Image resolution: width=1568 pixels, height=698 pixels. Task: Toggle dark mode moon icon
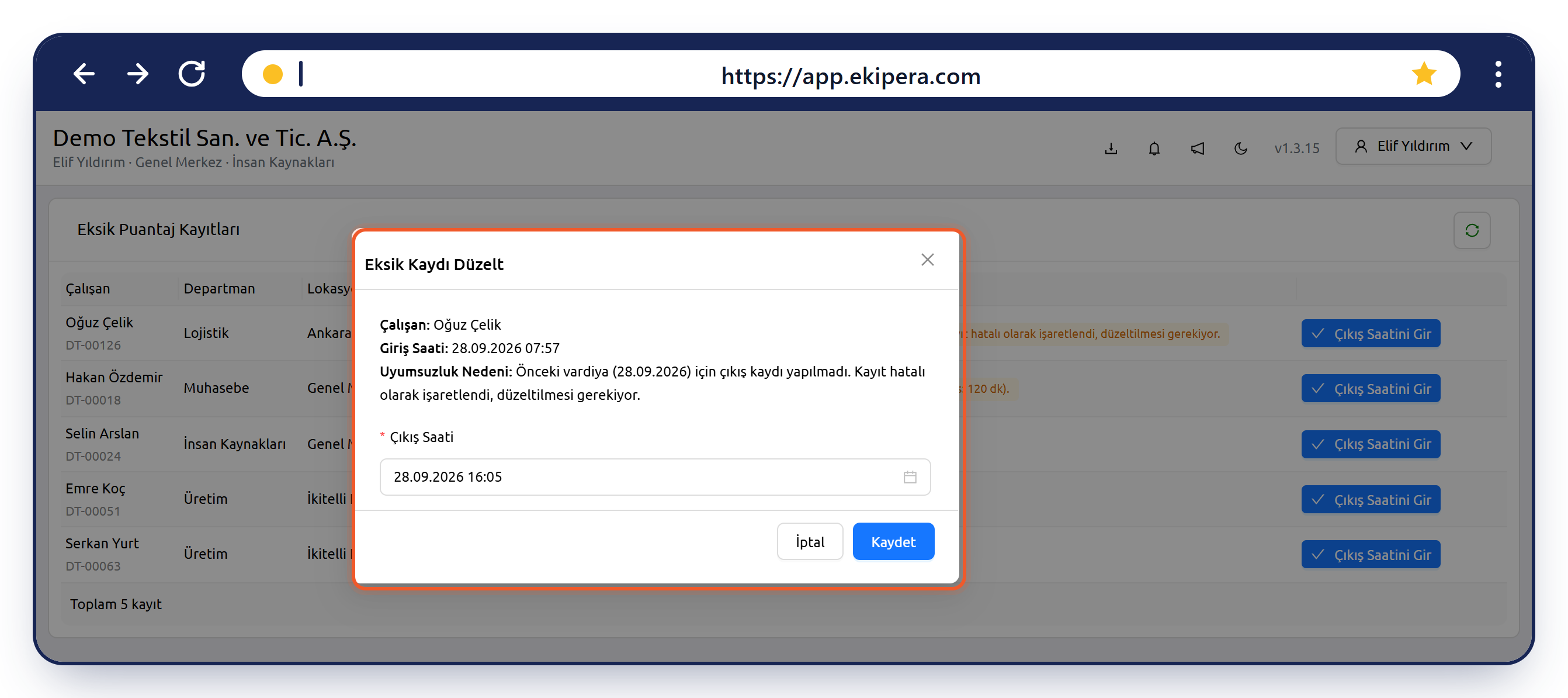(1240, 148)
